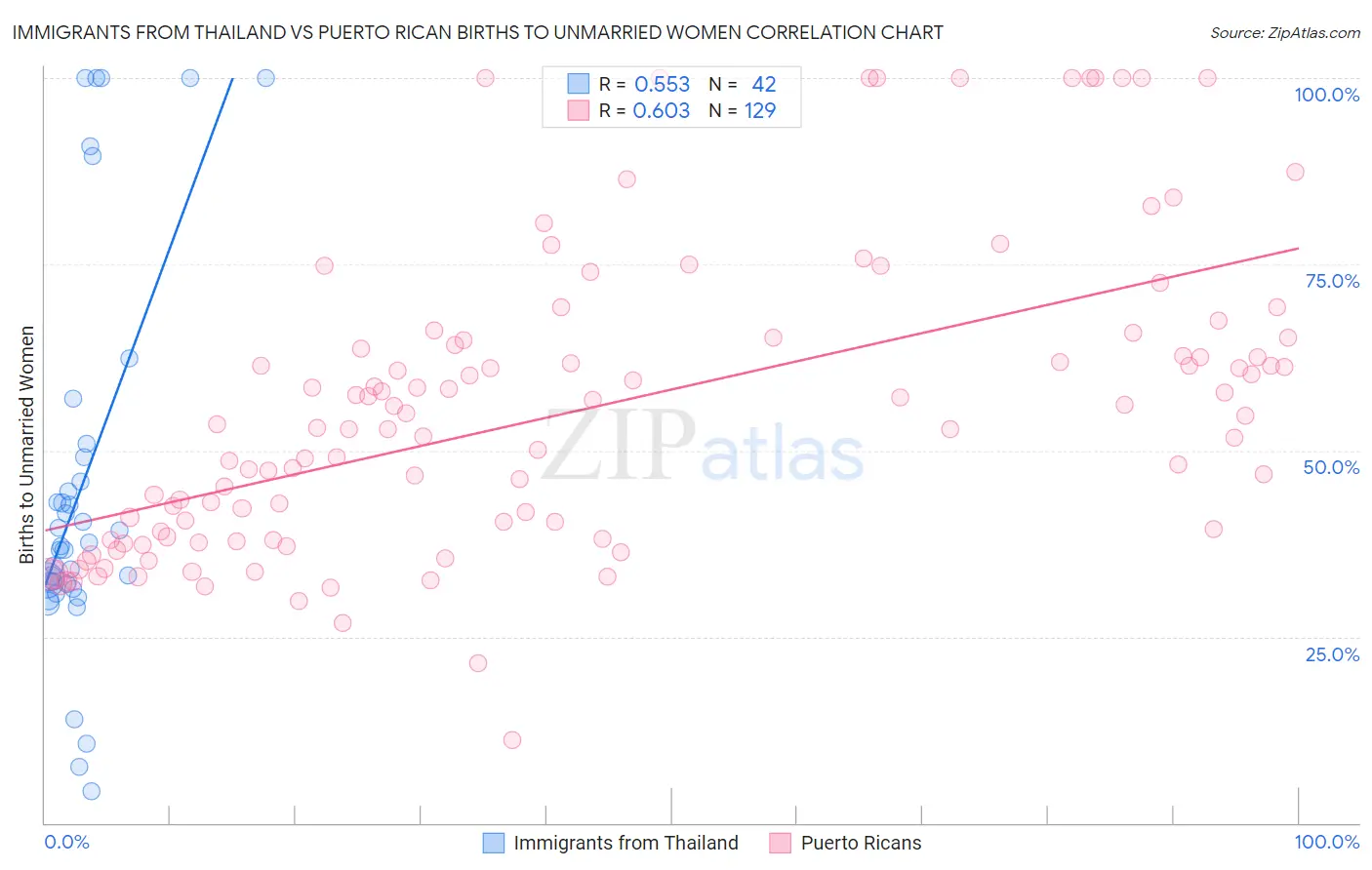Click the Births to Unmarried Women axis title
This screenshot has height=870, width=1372.
[x=26, y=445]
